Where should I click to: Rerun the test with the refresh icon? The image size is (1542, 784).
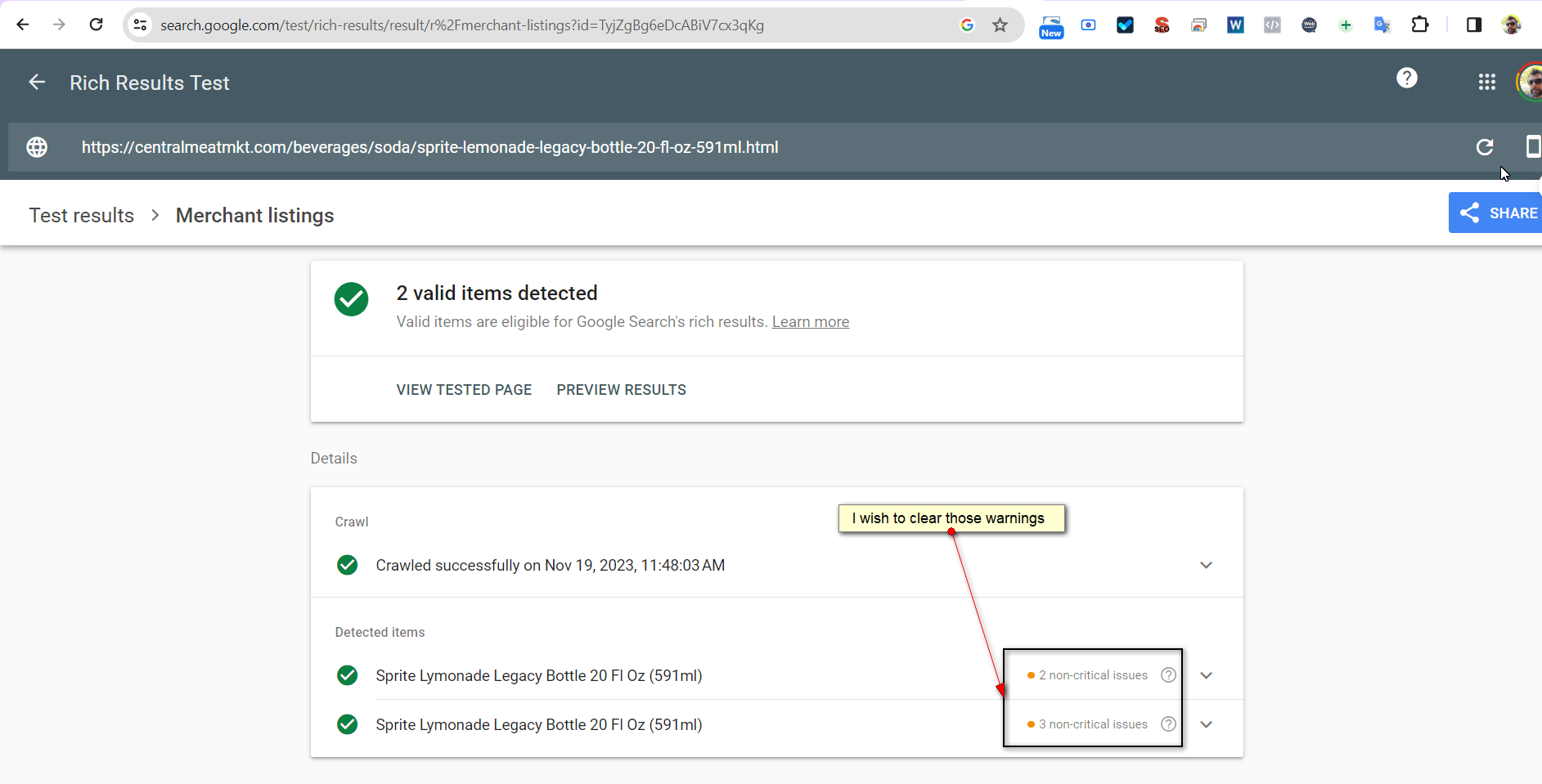tap(1485, 147)
